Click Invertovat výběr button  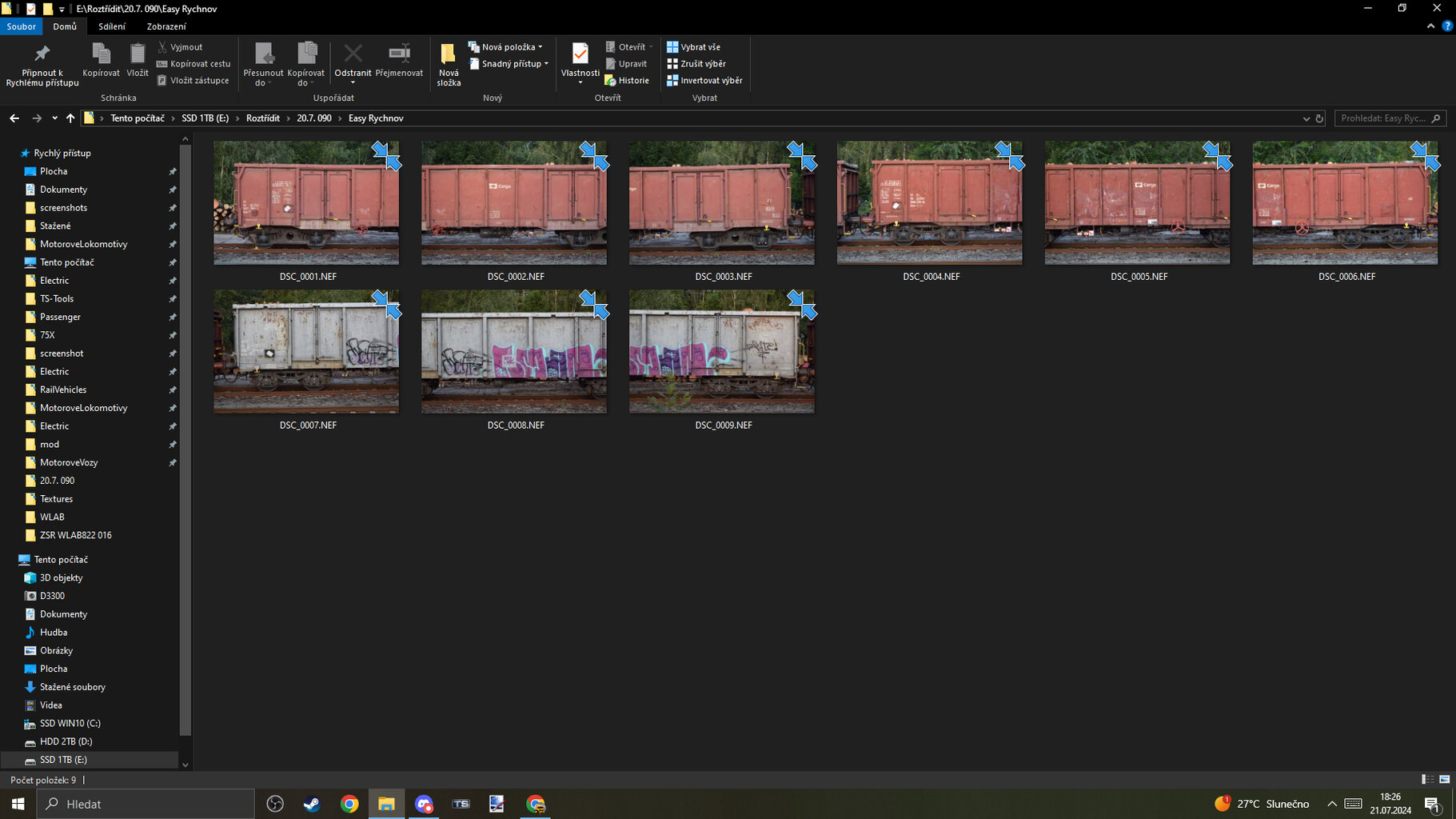click(704, 81)
